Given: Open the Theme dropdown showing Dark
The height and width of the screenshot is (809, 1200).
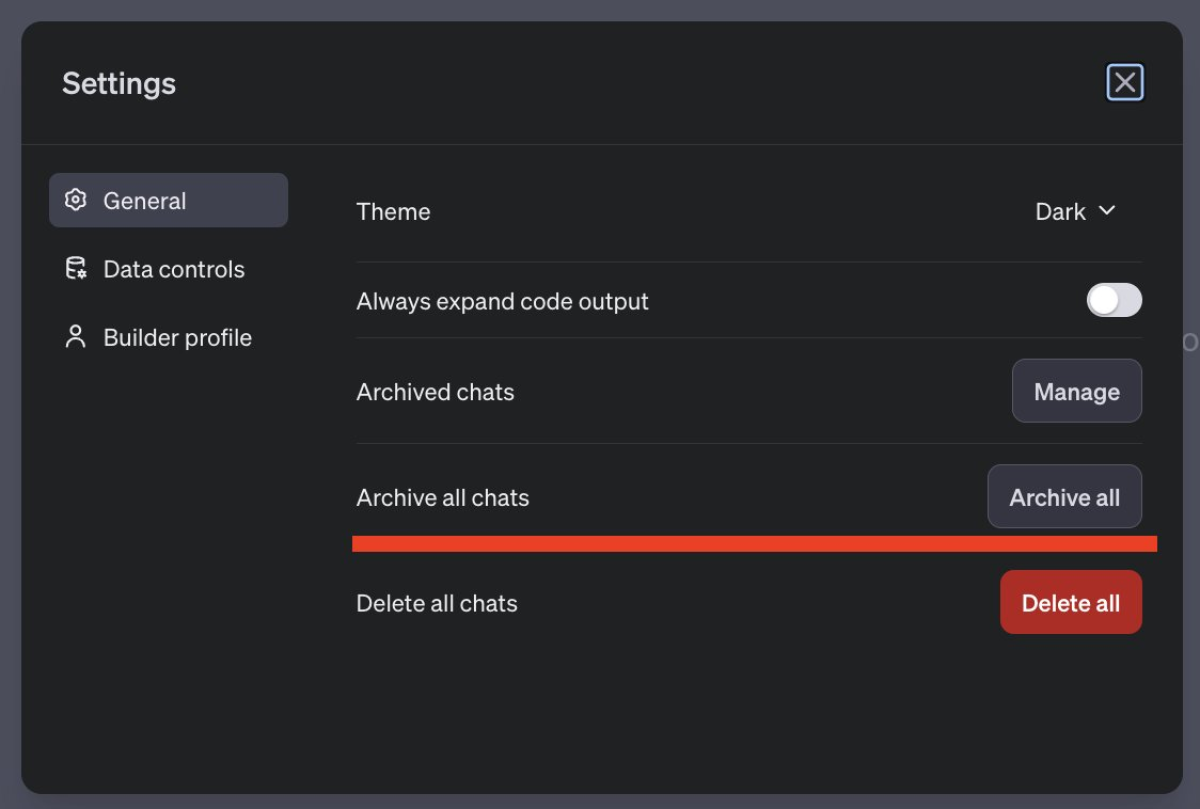Looking at the screenshot, I should pos(1061,212).
